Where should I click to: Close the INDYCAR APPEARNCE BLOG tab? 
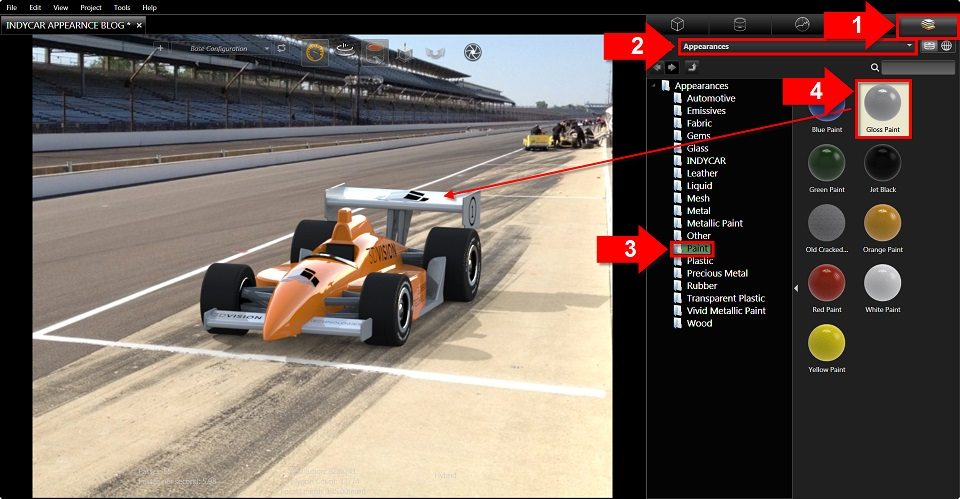[139, 25]
